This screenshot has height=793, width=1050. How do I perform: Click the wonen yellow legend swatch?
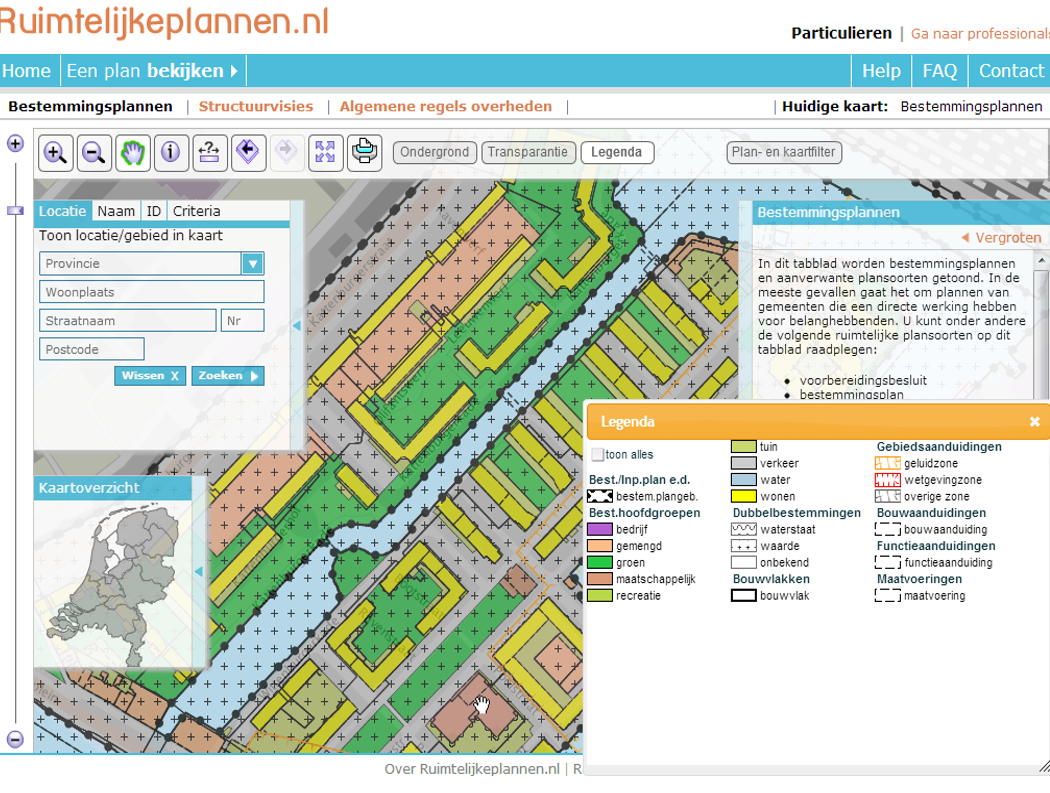pos(743,496)
